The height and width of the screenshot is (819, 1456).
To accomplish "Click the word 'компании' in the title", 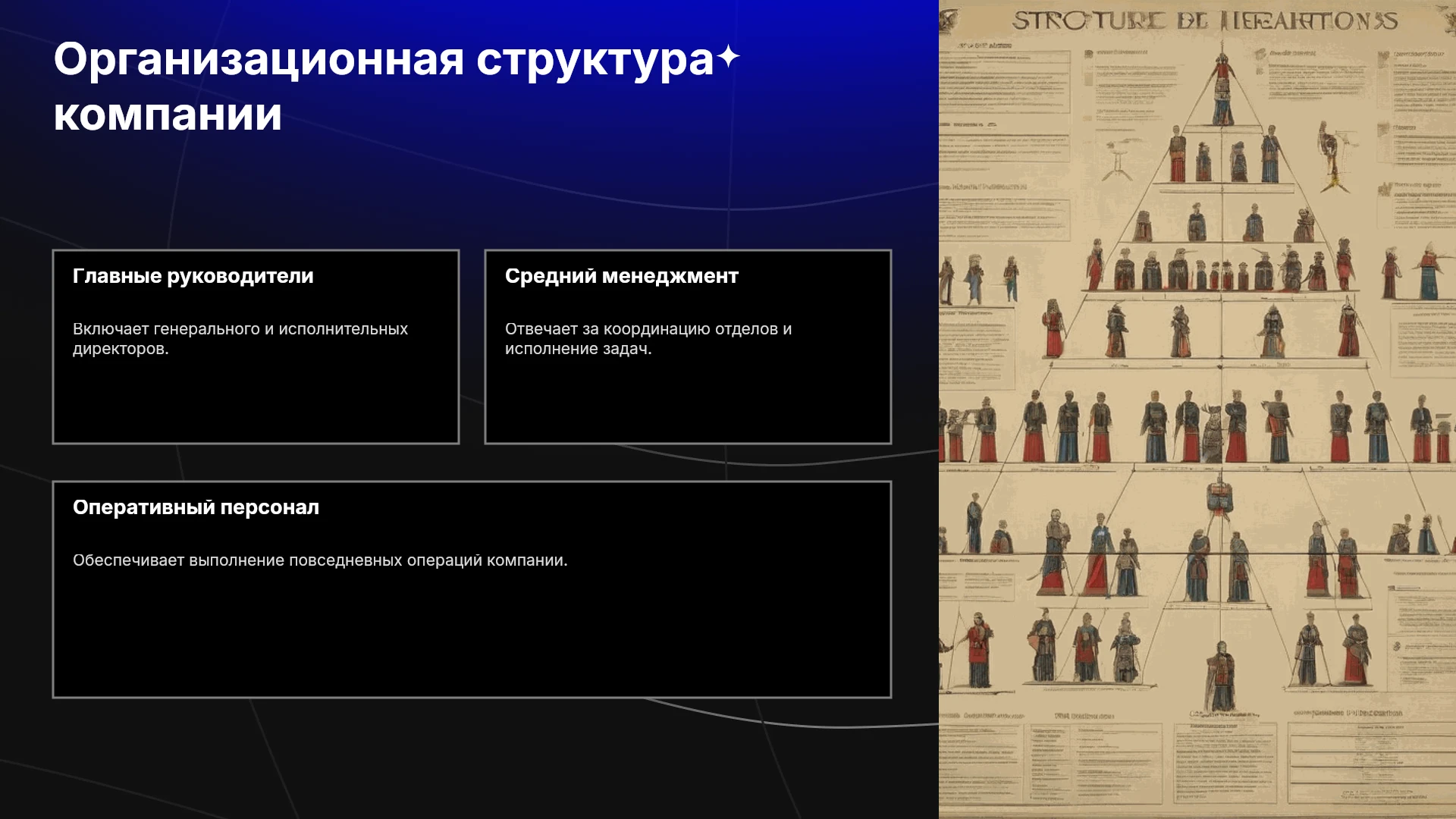I will point(168,115).
